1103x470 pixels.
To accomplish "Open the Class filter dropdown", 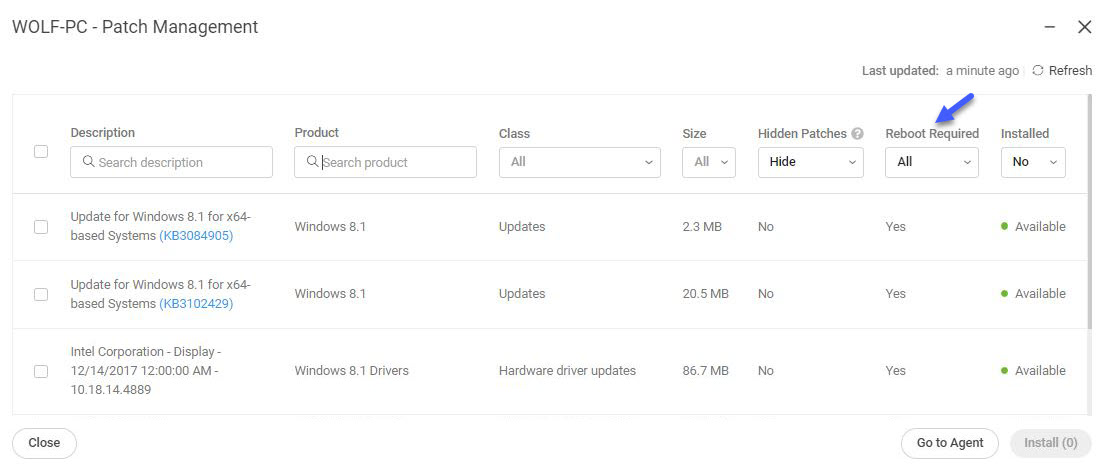I will pos(579,162).
